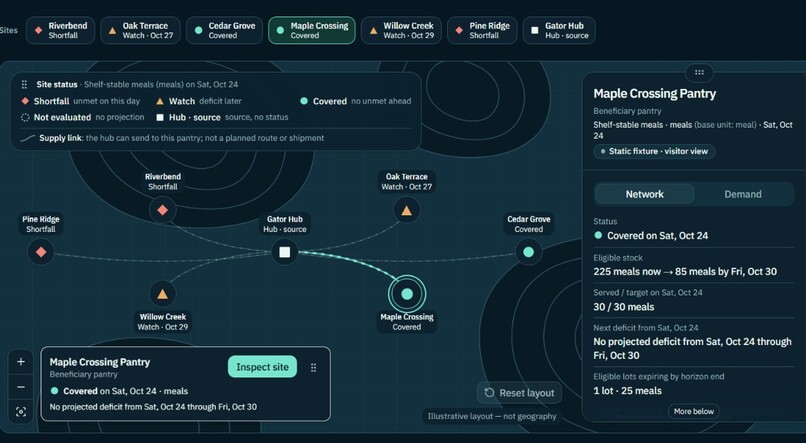Viewport: 806px width, 443px height.
Task: Click the side panel top grip handle
Action: 699,72
